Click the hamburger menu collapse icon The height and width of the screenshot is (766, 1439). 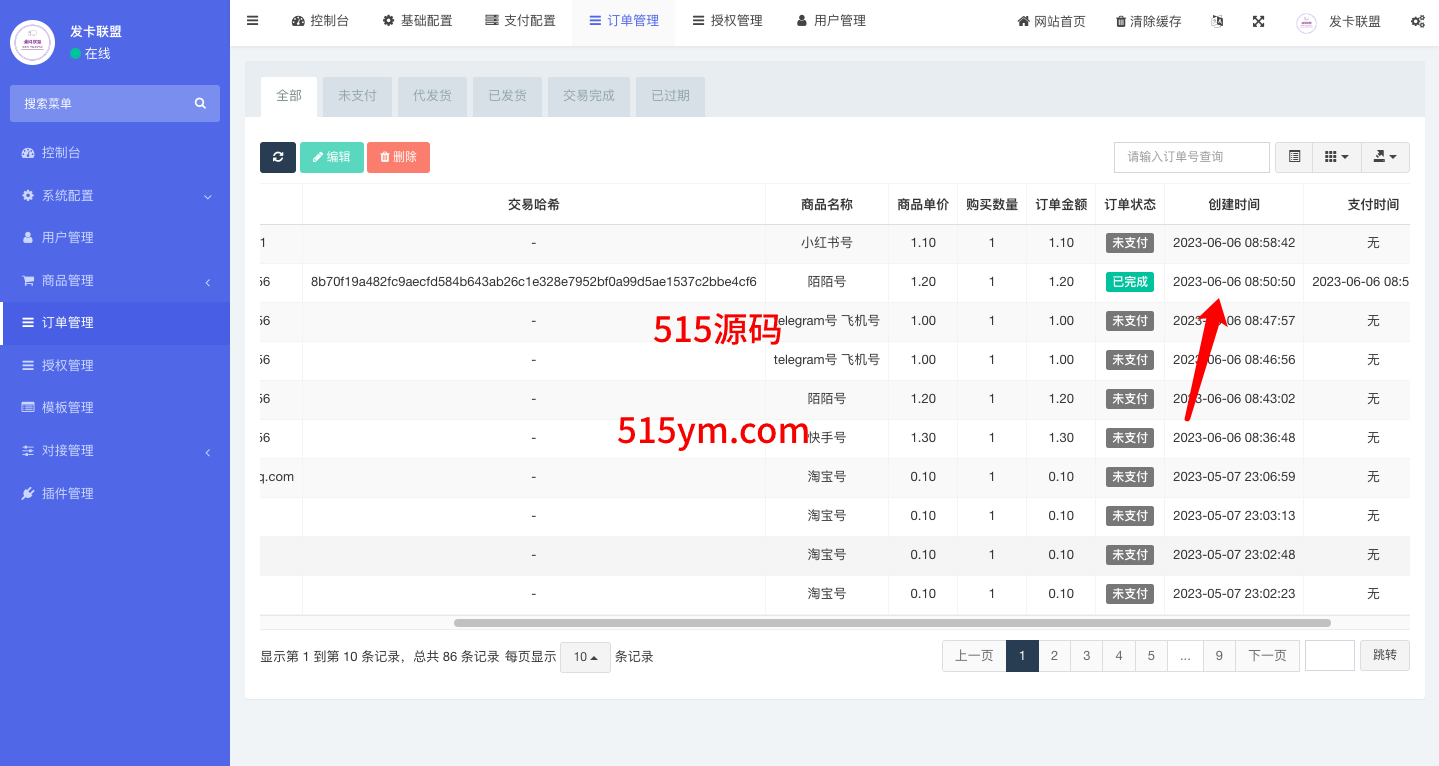pyautogui.click(x=252, y=21)
